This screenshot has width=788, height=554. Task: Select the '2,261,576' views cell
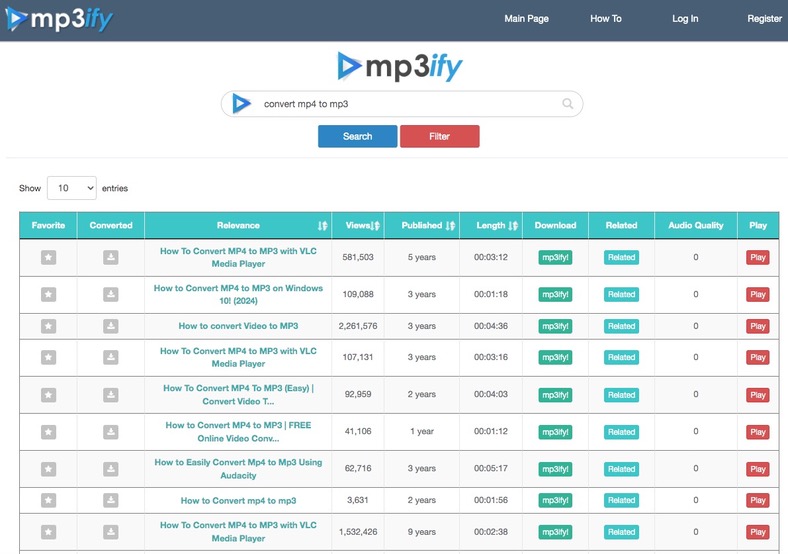[358, 326]
